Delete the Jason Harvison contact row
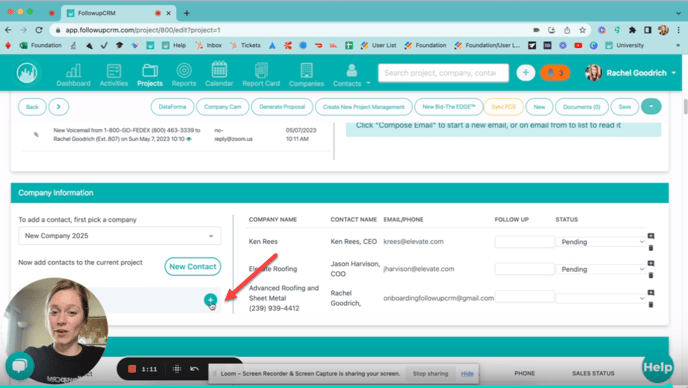 click(651, 275)
